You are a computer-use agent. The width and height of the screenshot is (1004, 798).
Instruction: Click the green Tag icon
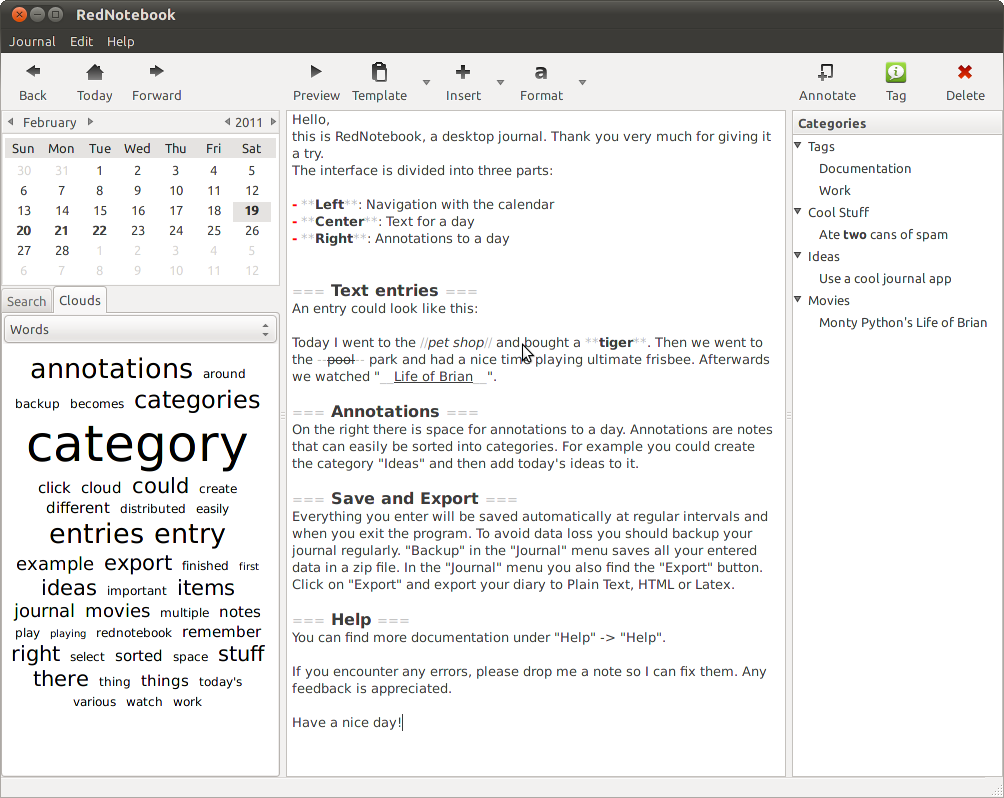point(895,72)
